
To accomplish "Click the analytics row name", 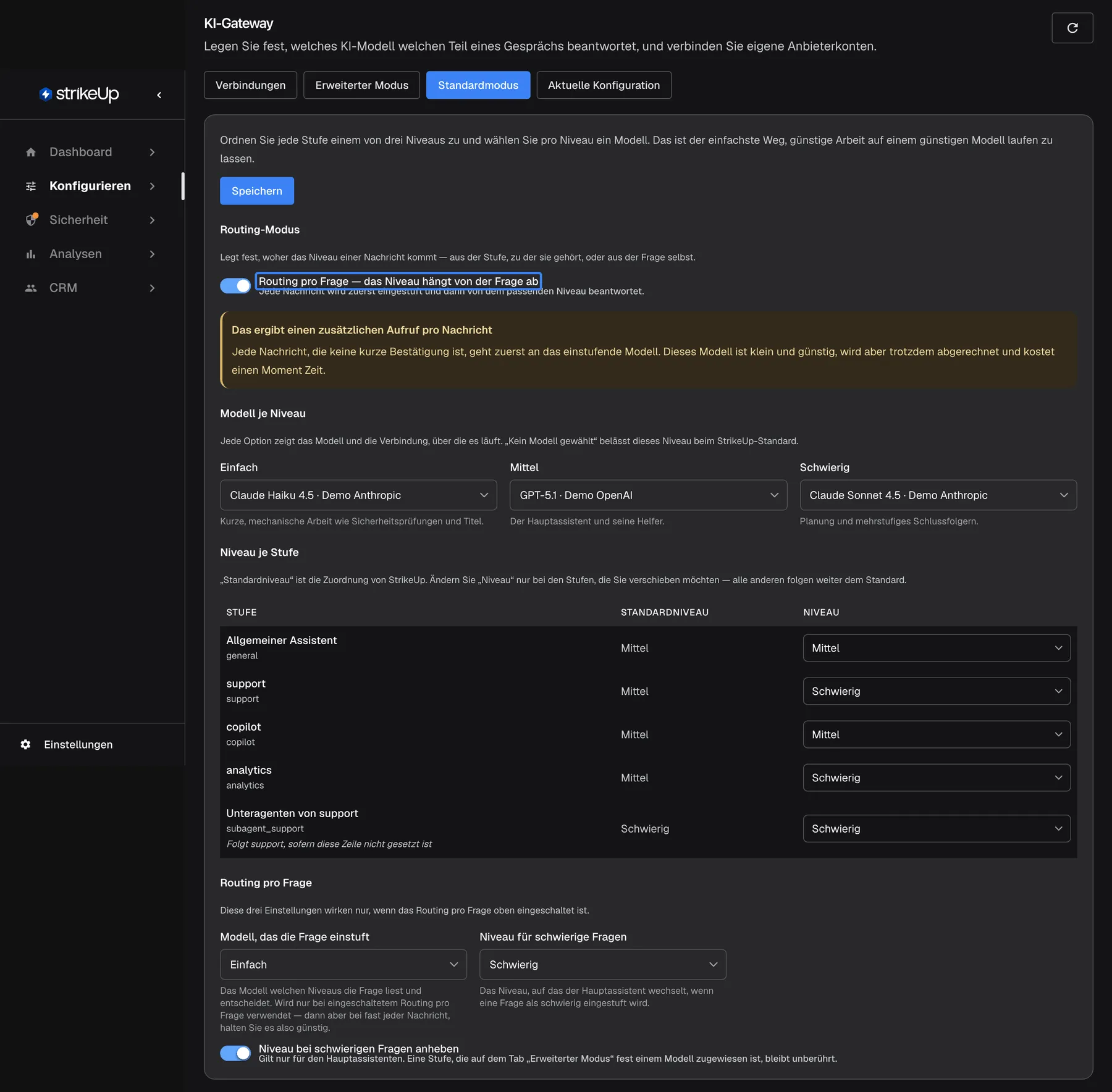I will click(x=249, y=770).
